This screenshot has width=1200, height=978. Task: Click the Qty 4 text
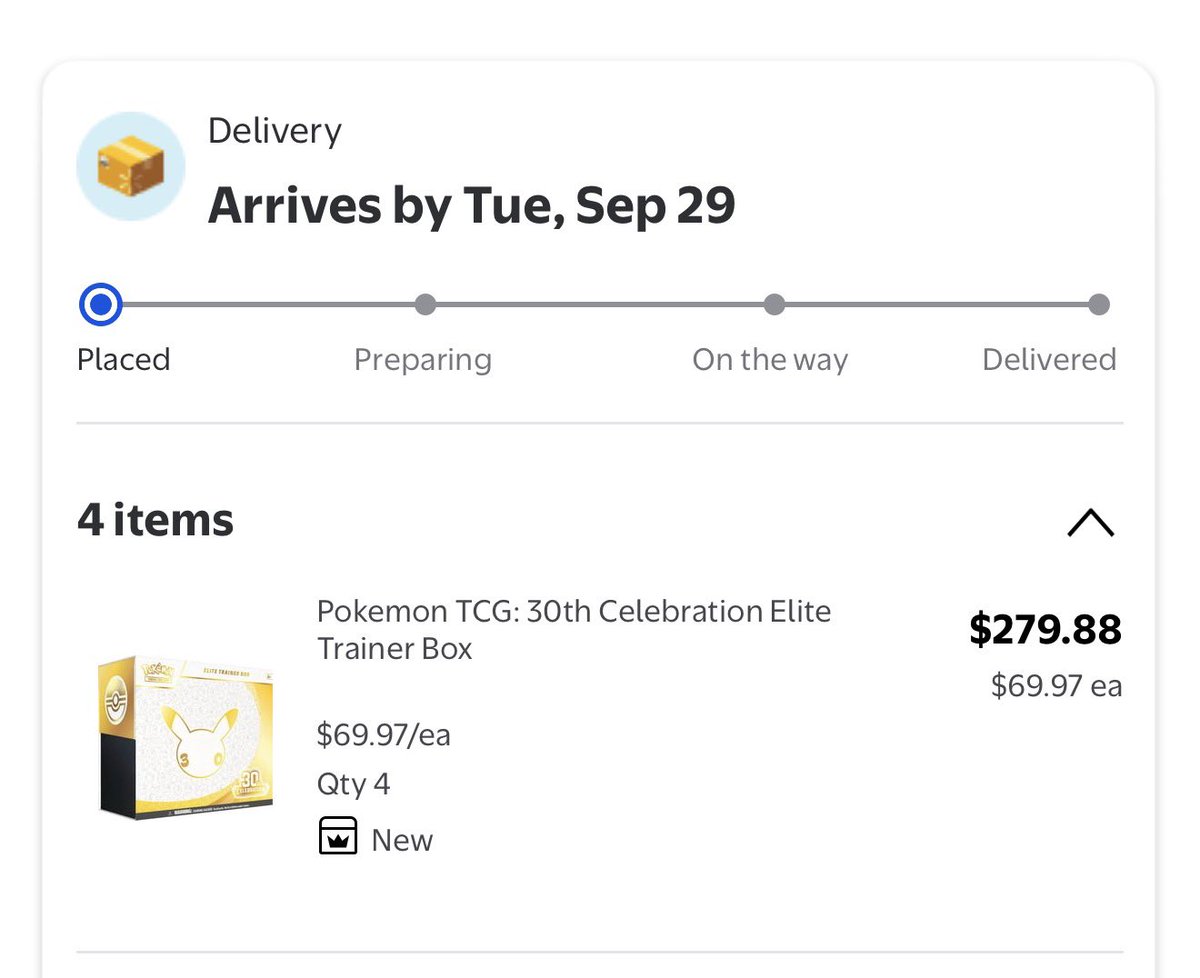353,784
